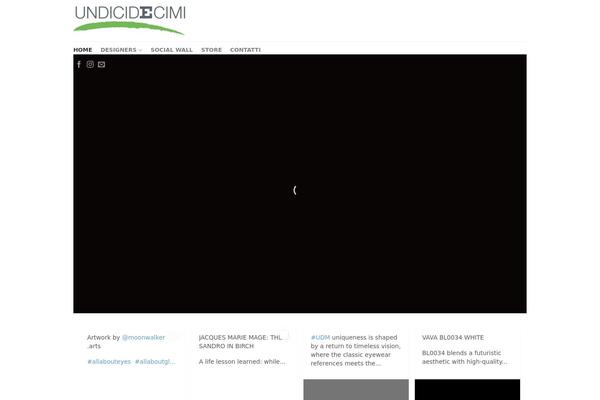Open the gray thumbnail under the #UDM post
Image resolution: width=600 pixels, height=400 pixels.
coord(356,390)
